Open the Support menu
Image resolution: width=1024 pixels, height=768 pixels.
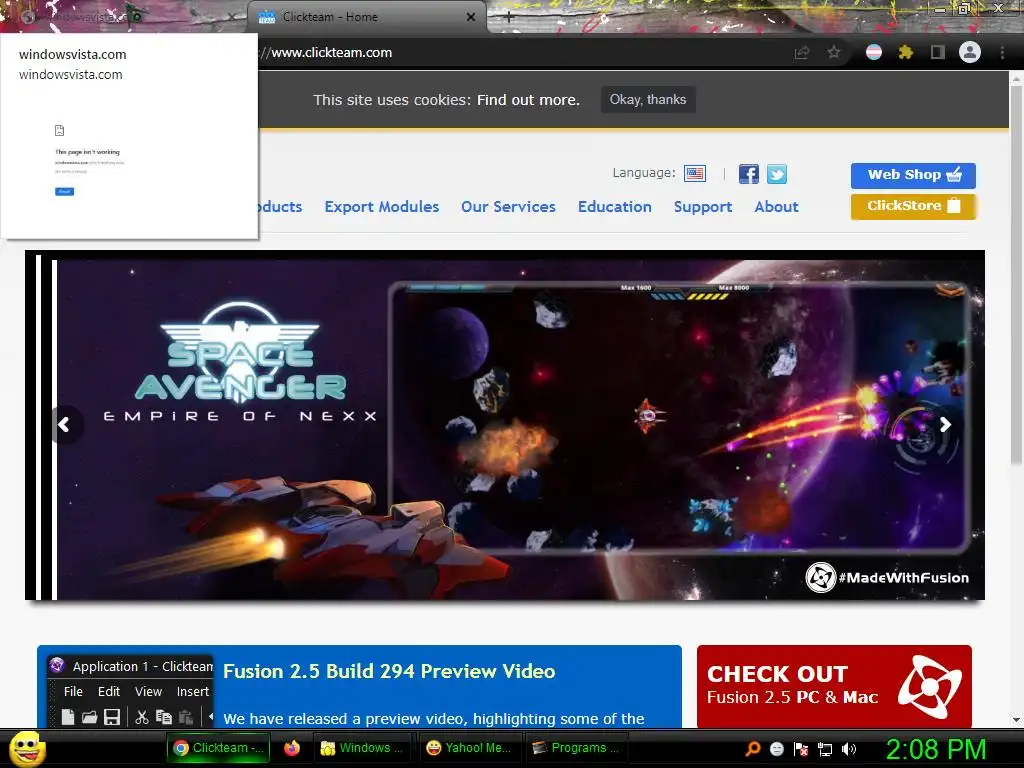(703, 206)
